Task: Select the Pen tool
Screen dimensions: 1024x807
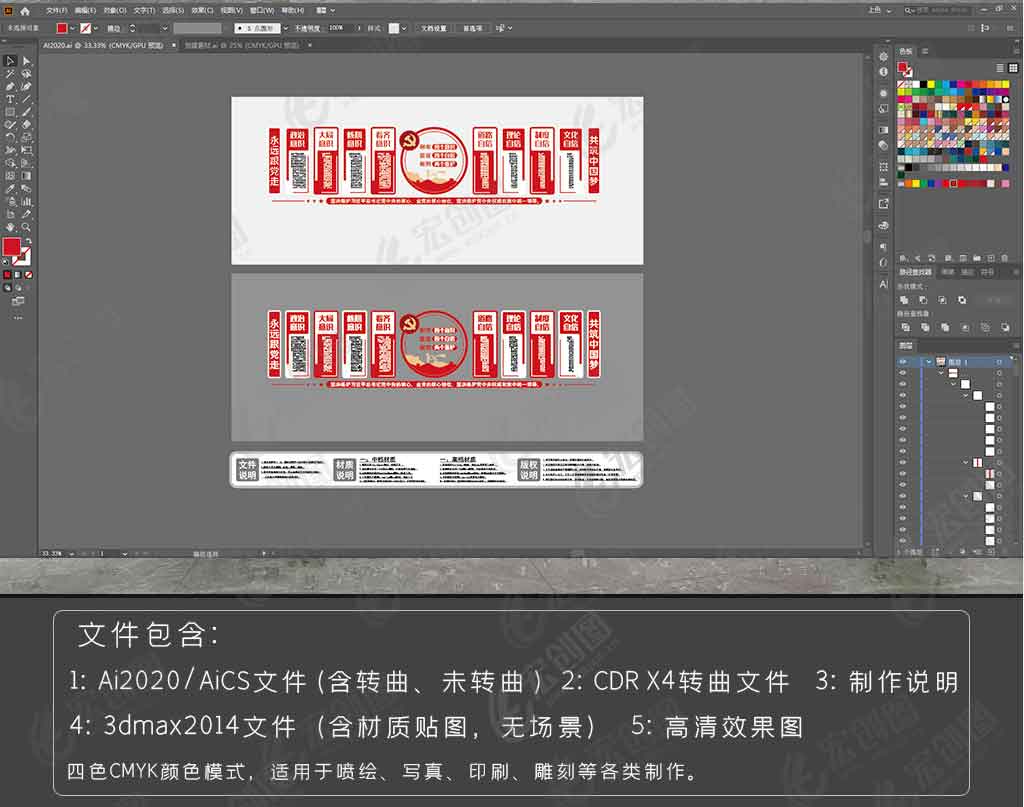Action: tap(10, 86)
